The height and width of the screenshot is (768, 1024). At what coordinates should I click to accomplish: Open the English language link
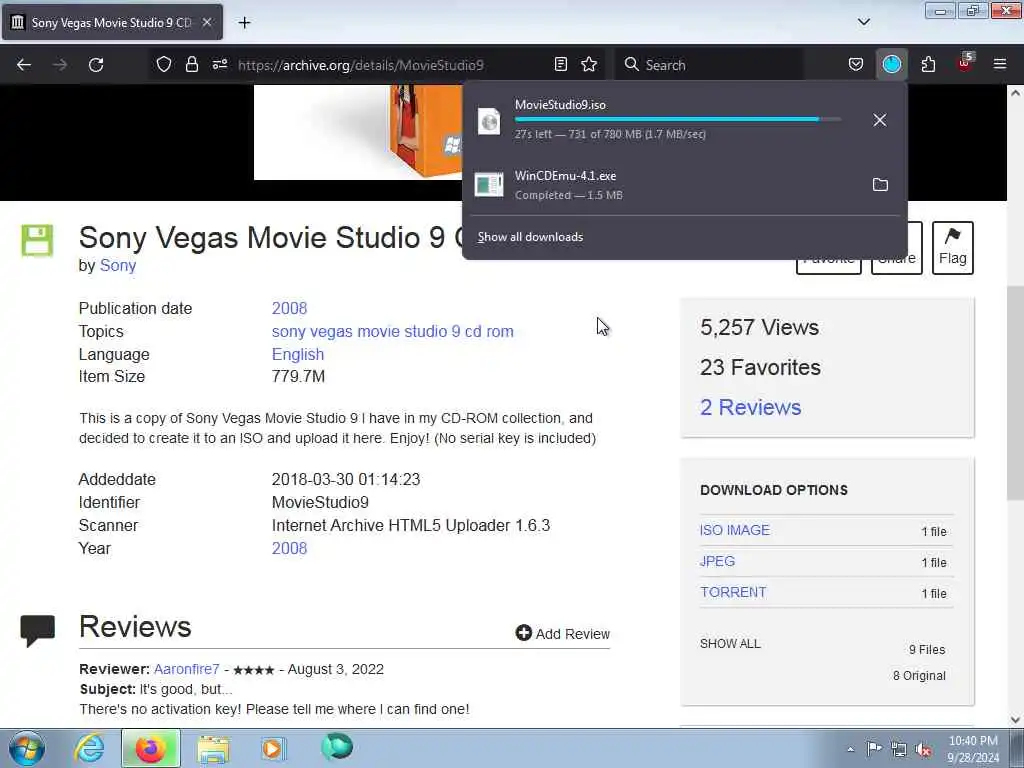point(298,354)
